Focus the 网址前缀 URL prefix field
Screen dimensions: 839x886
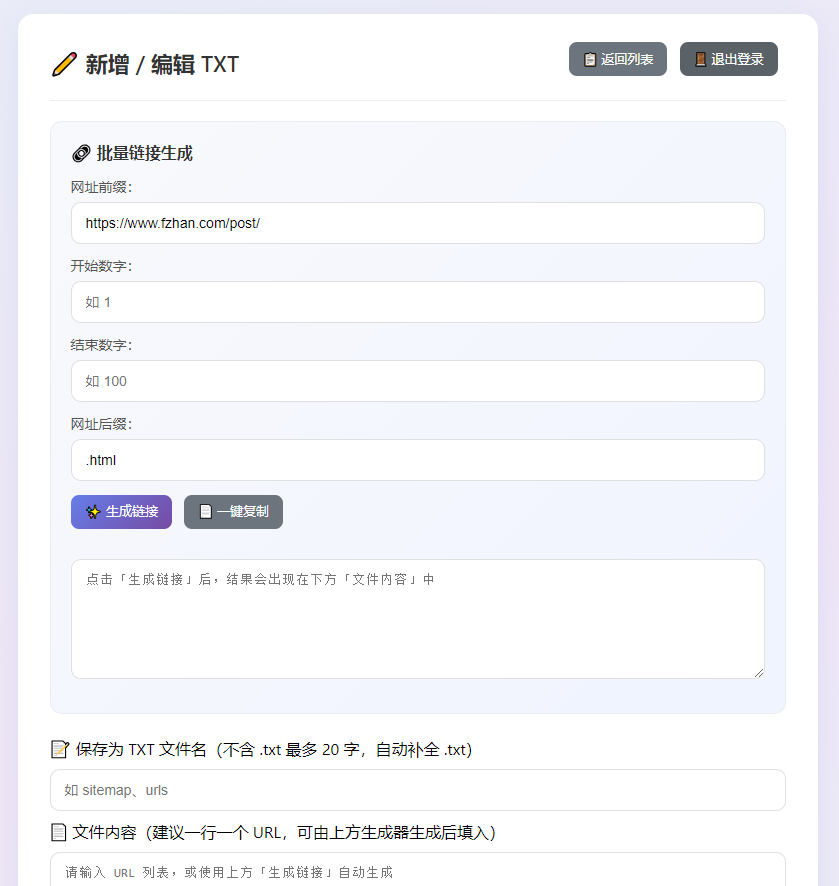pyautogui.click(x=417, y=223)
